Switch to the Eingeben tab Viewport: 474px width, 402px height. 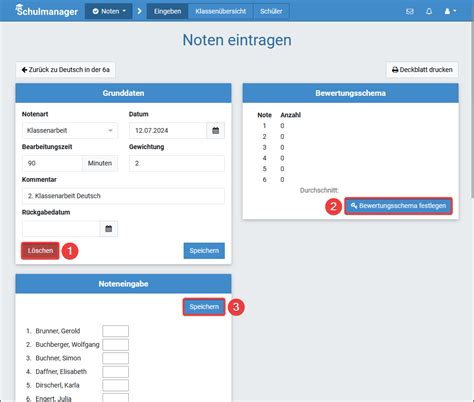click(167, 11)
